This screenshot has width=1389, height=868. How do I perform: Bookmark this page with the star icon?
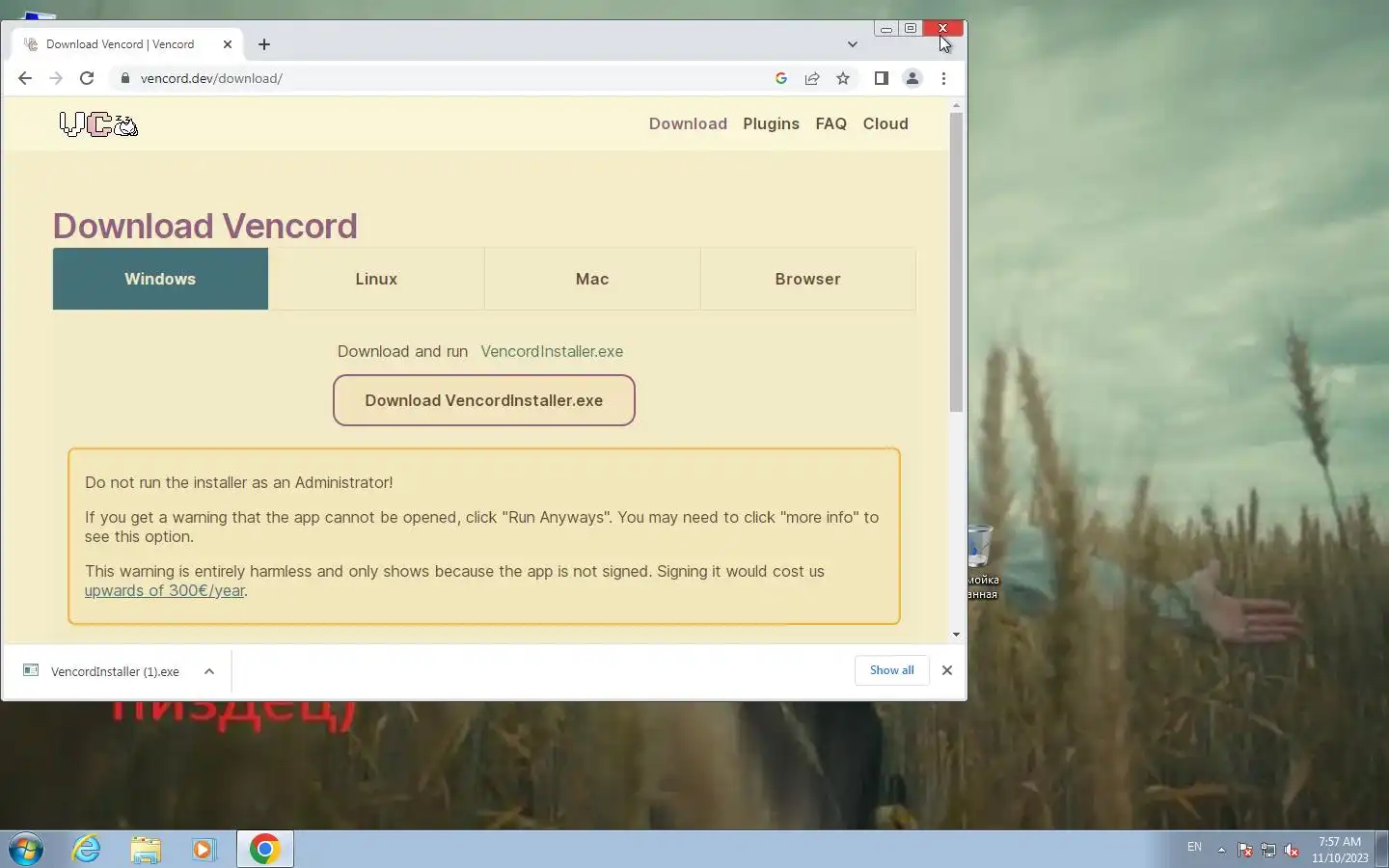tap(843, 78)
